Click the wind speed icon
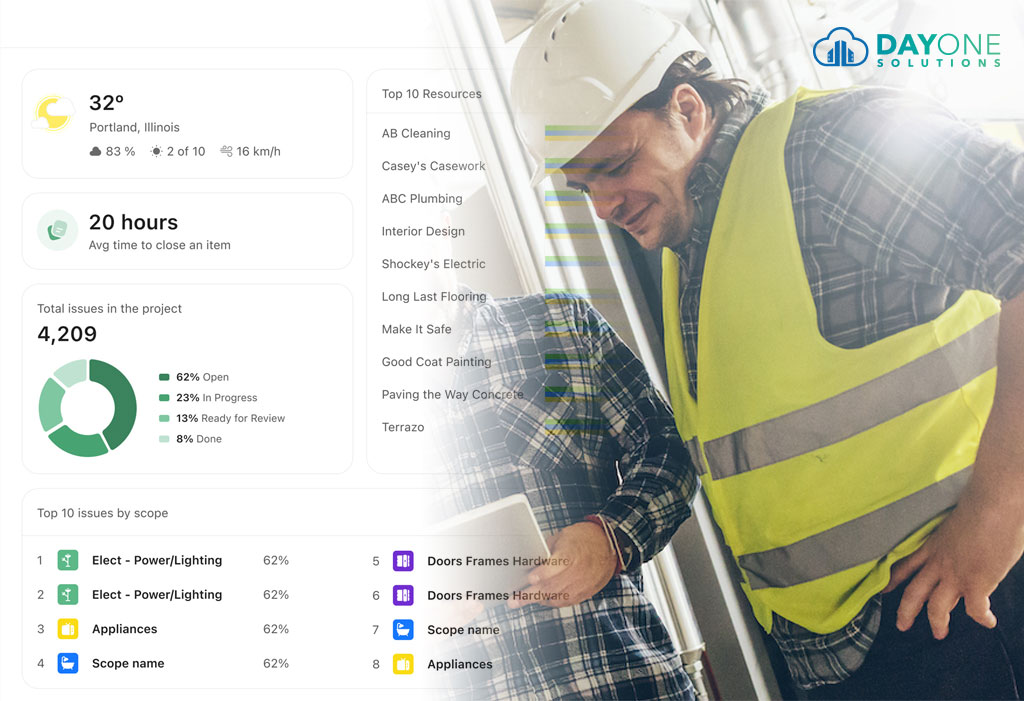This screenshot has width=1024, height=701. point(226,152)
